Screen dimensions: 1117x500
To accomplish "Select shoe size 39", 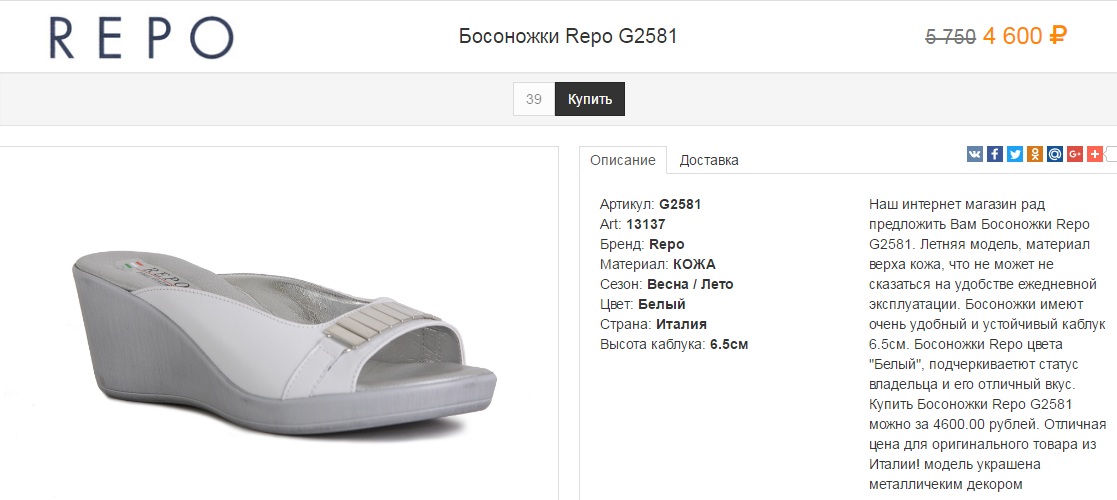I will point(534,99).
